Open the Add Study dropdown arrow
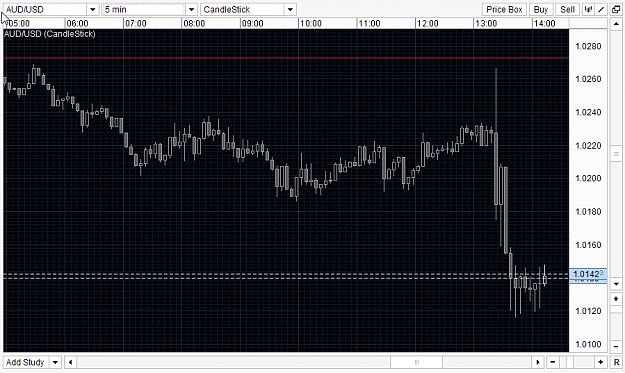The width and height of the screenshot is (625, 373). 55,362
